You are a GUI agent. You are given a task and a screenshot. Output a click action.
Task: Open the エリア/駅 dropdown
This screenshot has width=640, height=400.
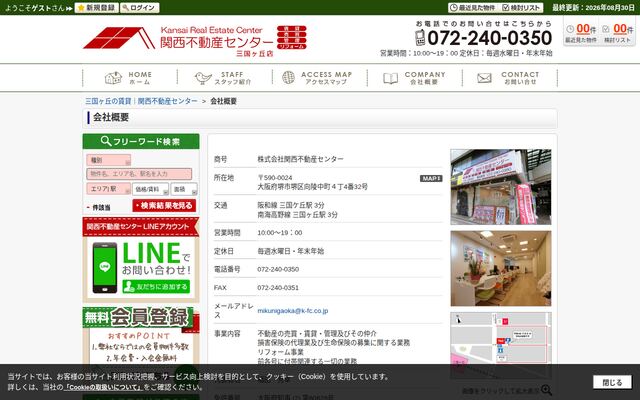(109, 189)
